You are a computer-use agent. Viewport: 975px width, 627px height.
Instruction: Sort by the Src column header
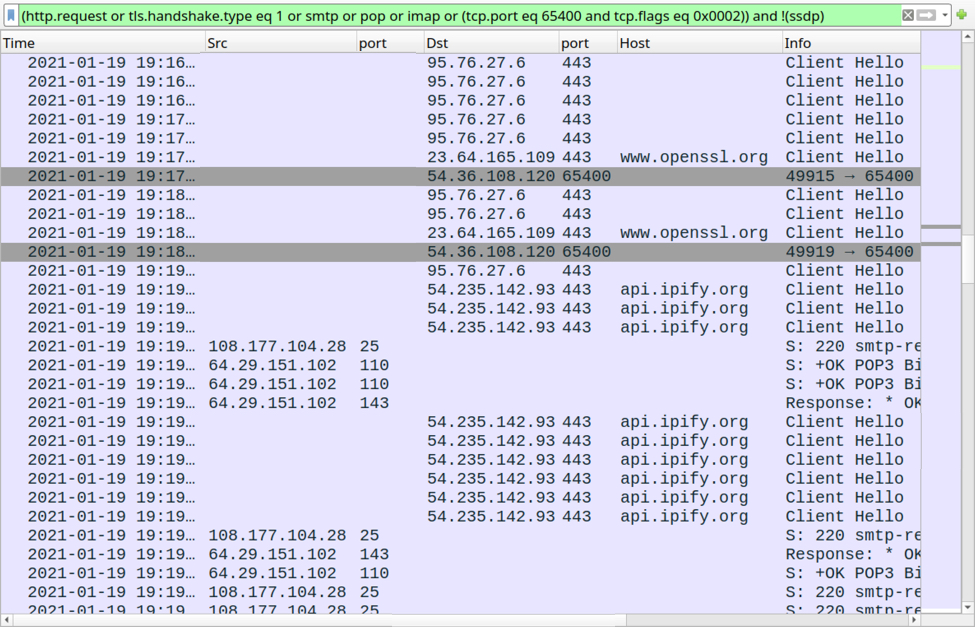280,43
